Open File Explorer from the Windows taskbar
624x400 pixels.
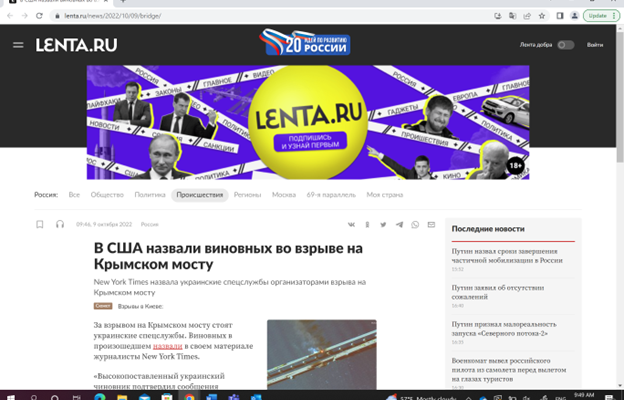pos(122,397)
